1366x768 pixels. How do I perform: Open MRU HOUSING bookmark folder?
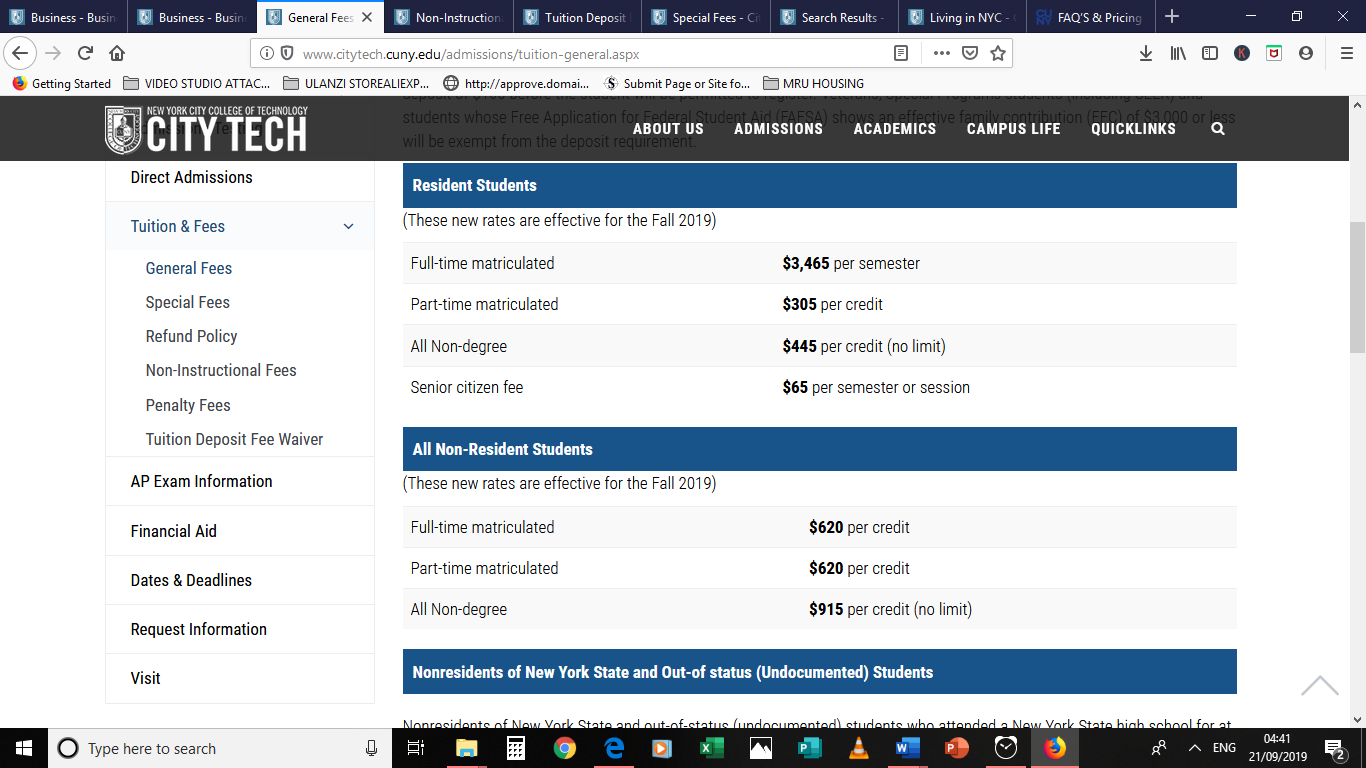813,84
